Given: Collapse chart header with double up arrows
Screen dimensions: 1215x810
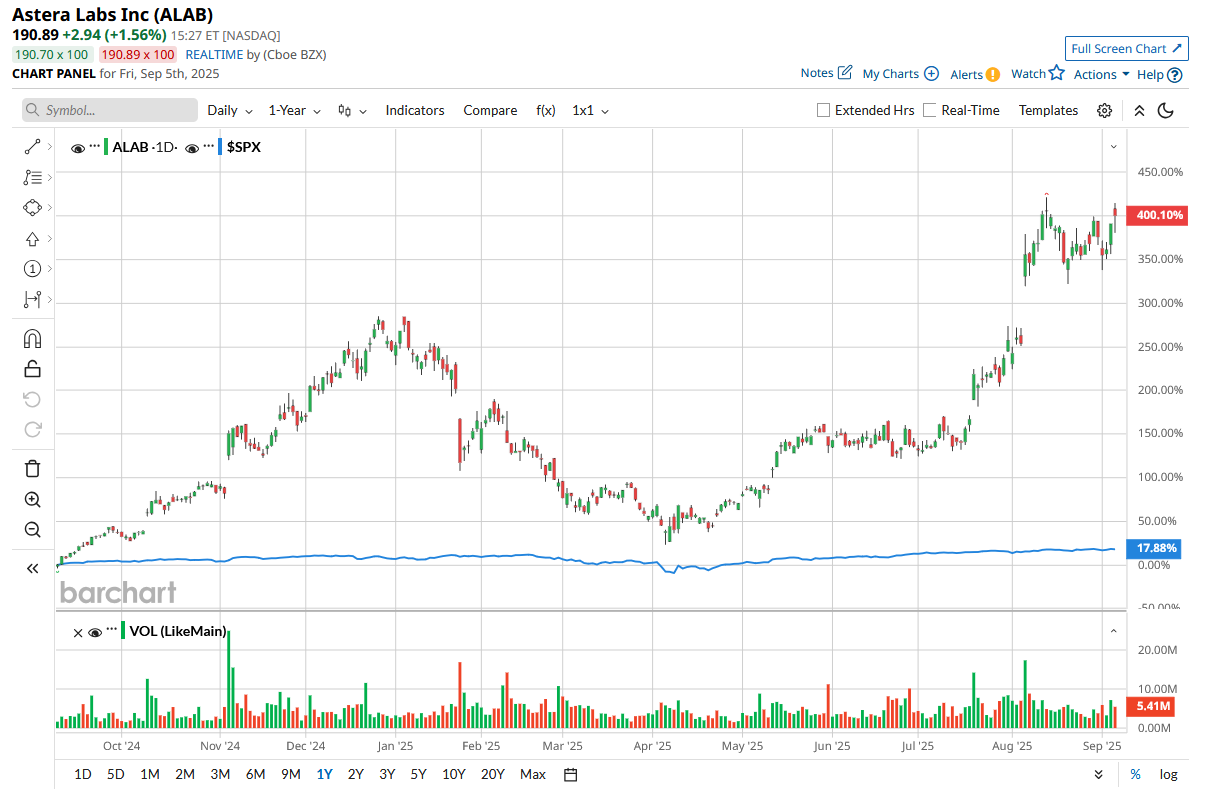Looking at the screenshot, I should click(x=1139, y=111).
